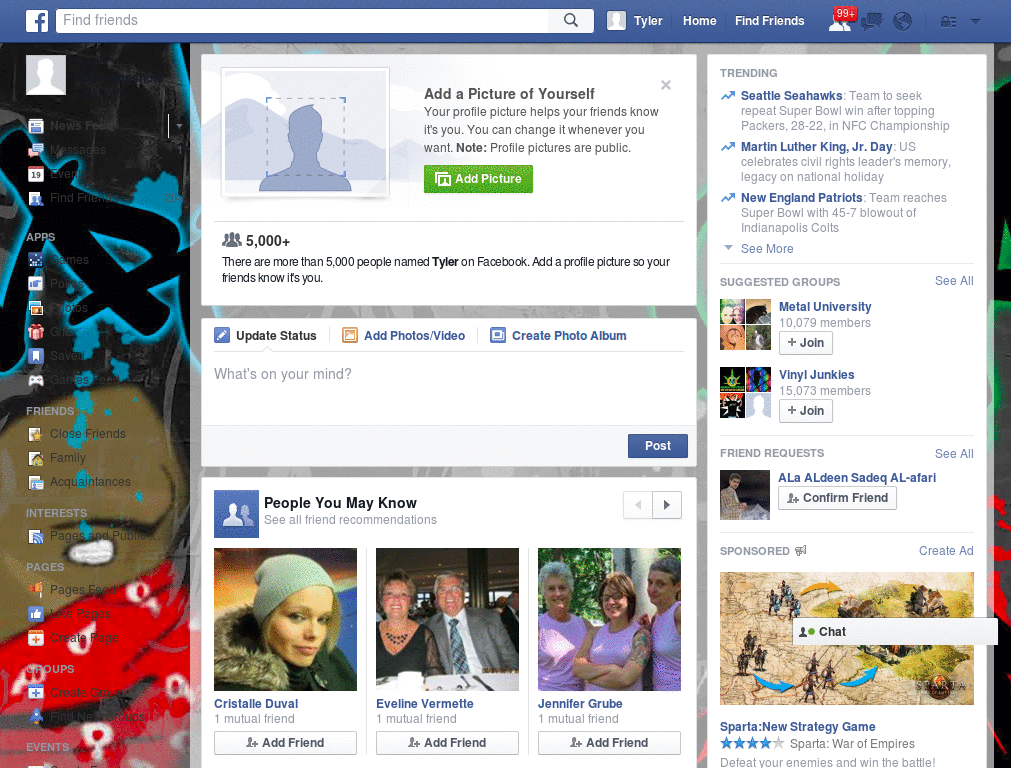The image size is (1024, 768).
Task: Open Seattle Seahawks trending topic
Action: pos(791,96)
